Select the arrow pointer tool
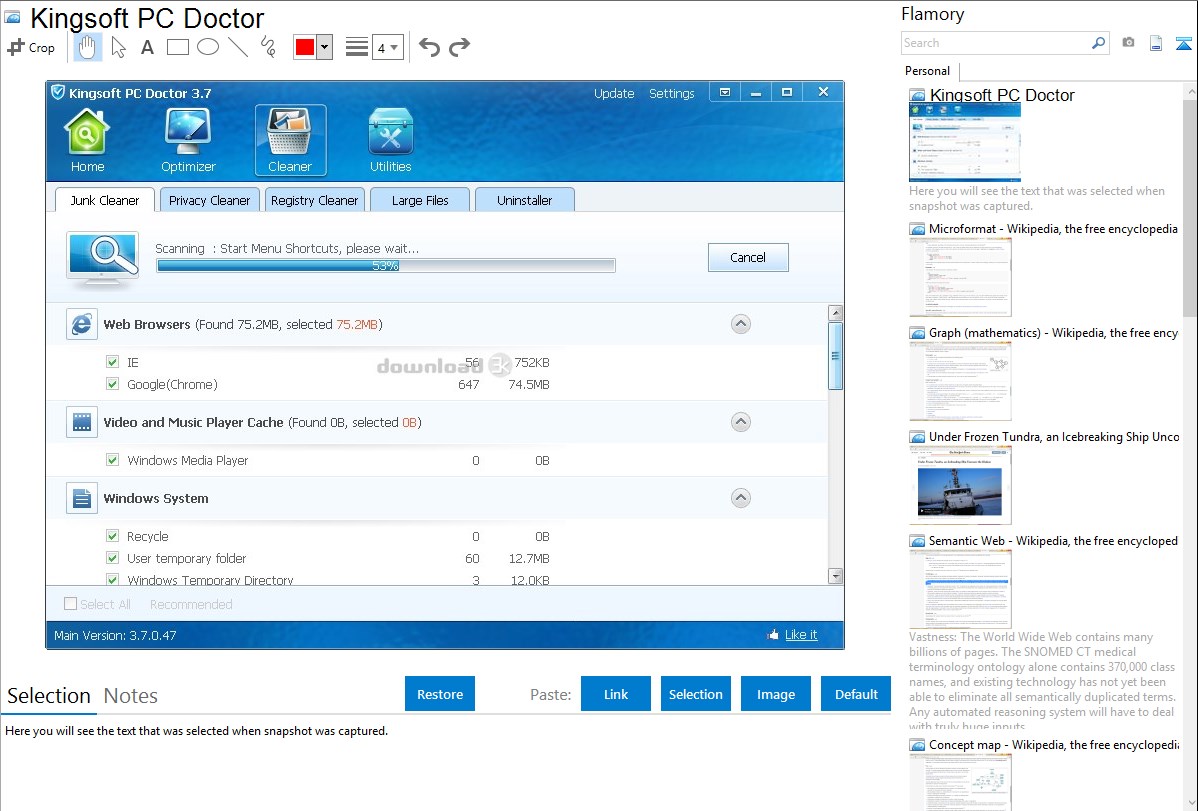1198x811 pixels. (118, 47)
